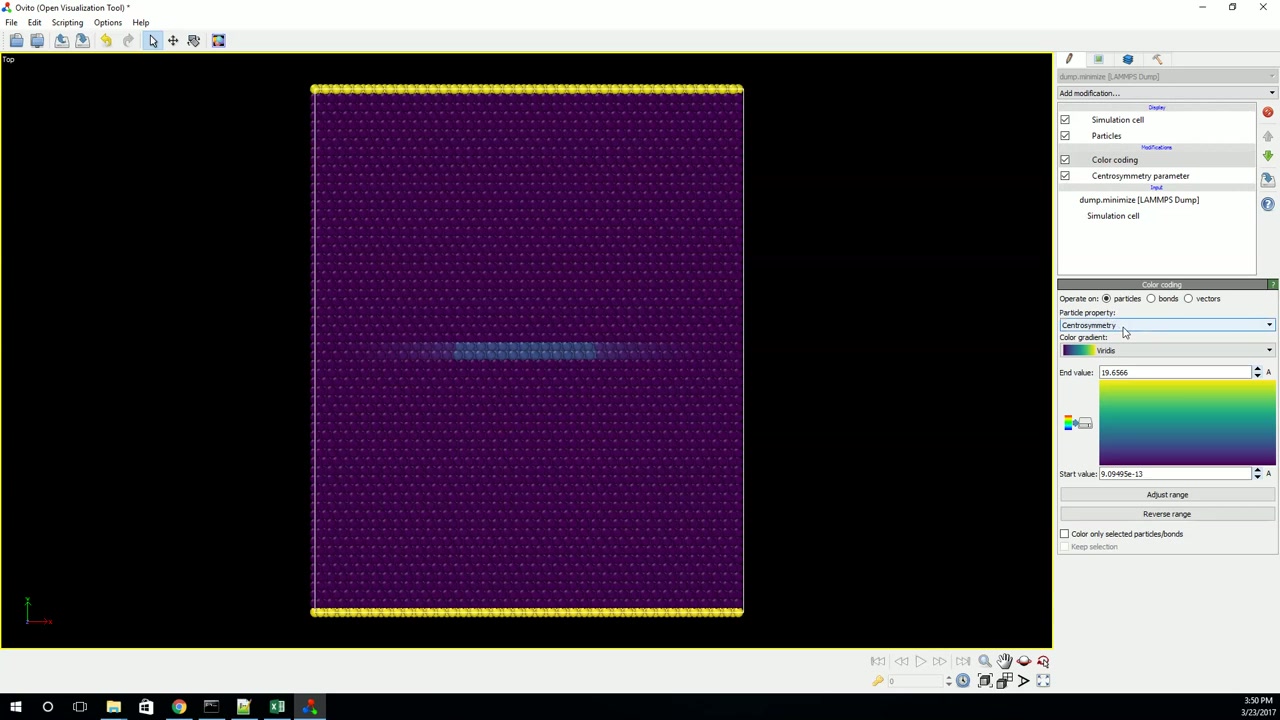Click the Orbit camera tool
This screenshot has height=720, width=1280.
click(1024, 661)
